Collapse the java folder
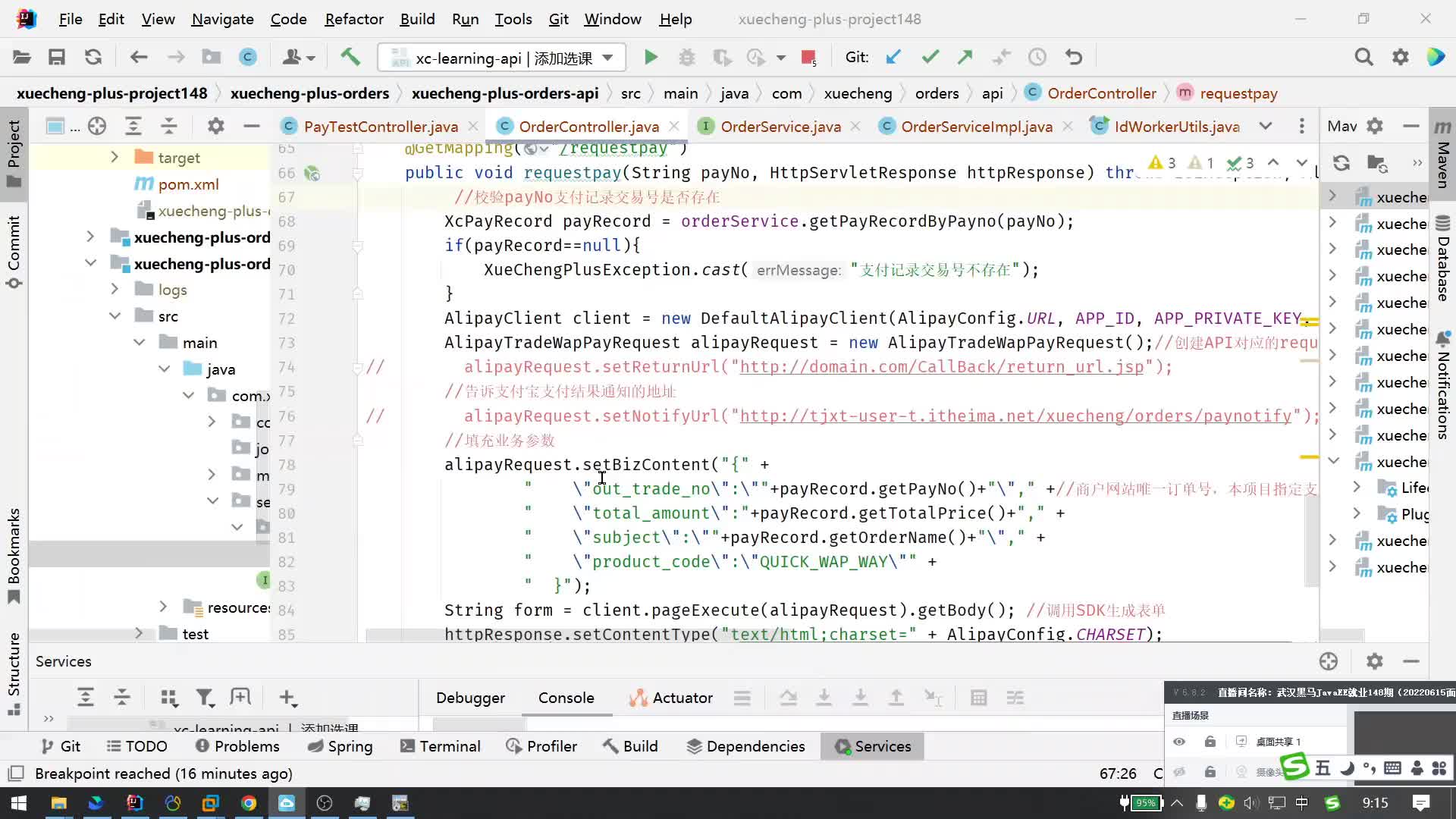The height and width of the screenshot is (819, 1456). (164, 369)
